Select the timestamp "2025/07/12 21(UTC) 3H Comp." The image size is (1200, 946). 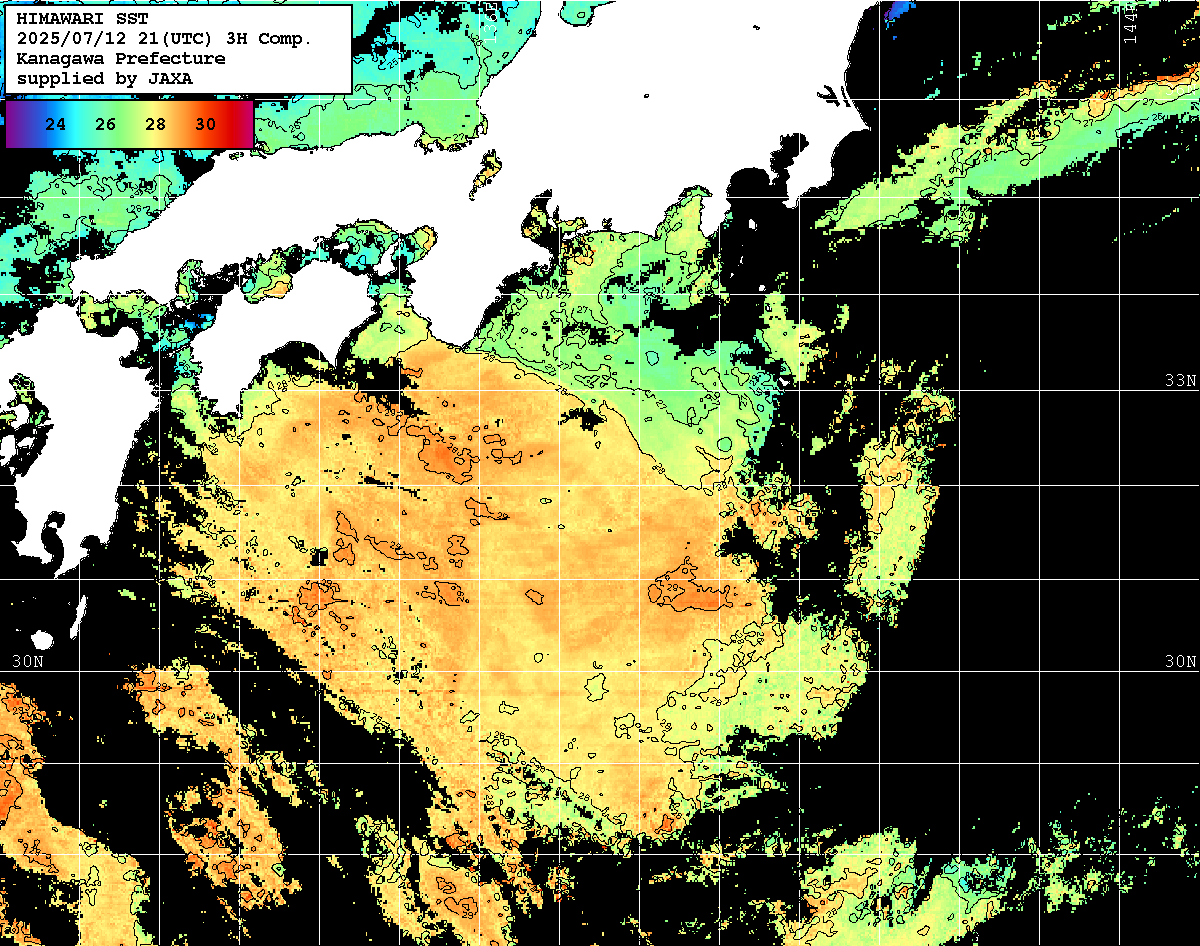click(x=165, y=38)
